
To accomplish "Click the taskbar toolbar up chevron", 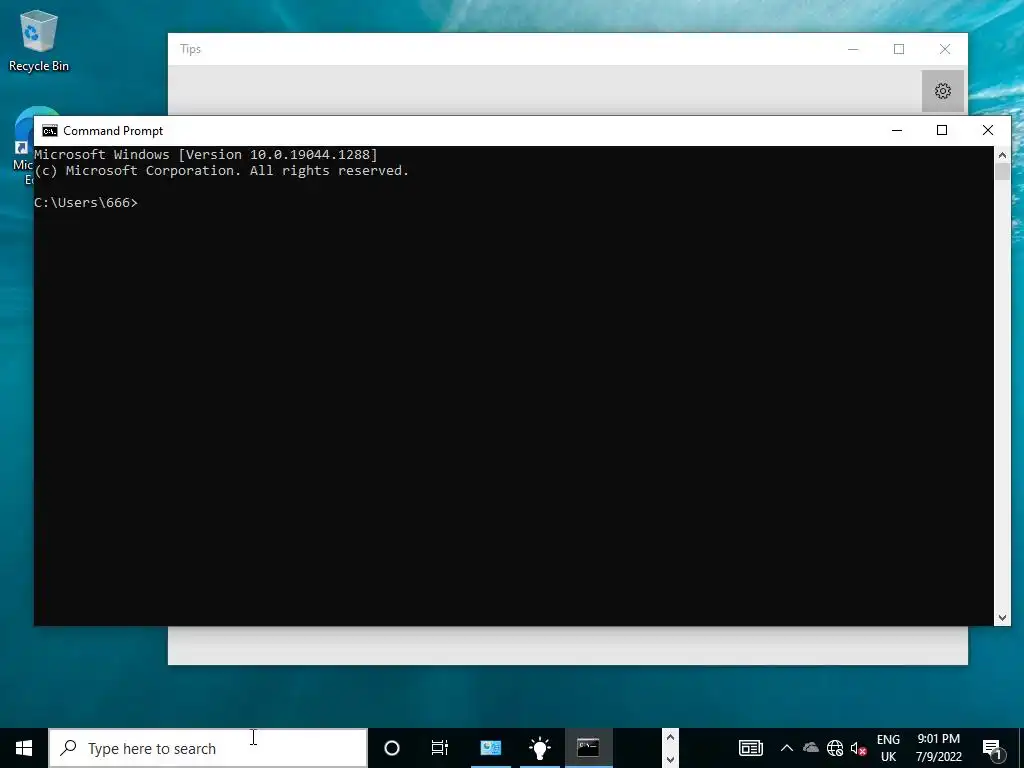I will pyautogui.click(x=670, y=738).
